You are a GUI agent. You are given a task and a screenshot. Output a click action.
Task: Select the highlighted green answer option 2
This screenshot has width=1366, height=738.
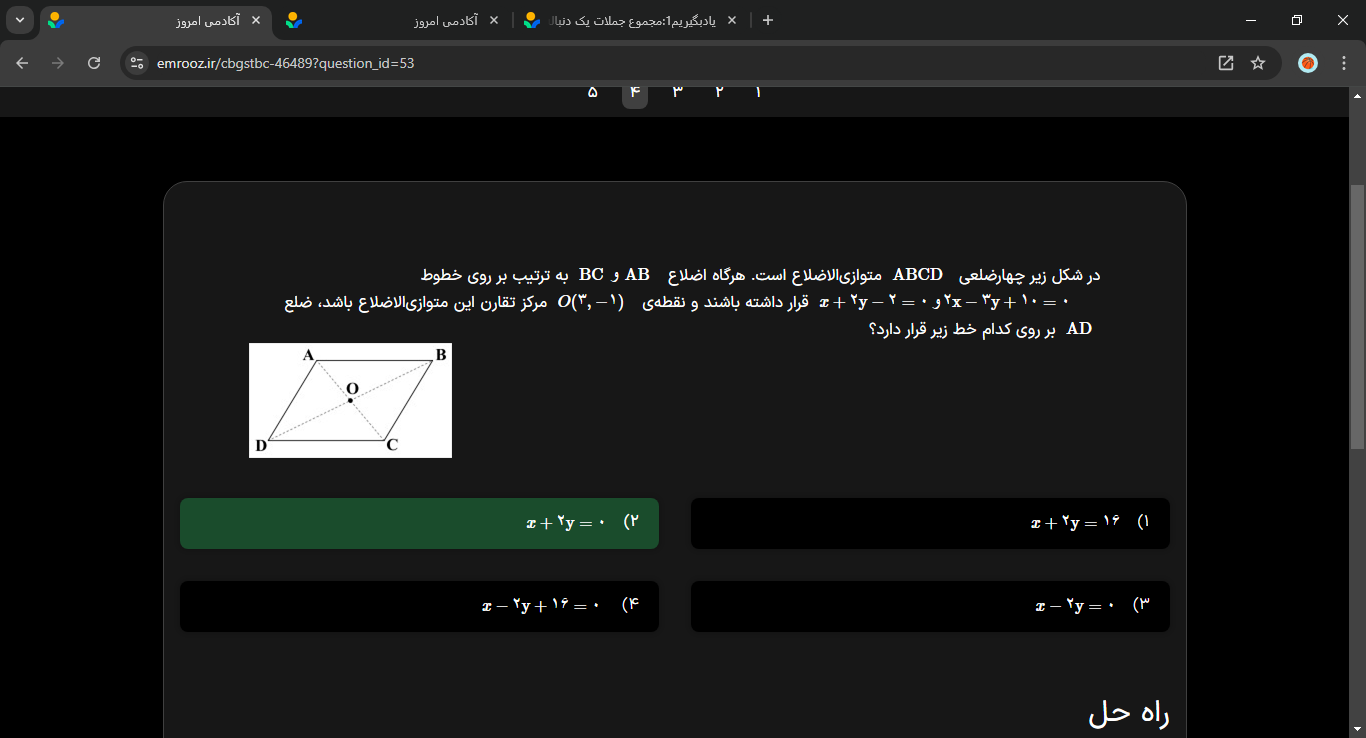[419, 523]
